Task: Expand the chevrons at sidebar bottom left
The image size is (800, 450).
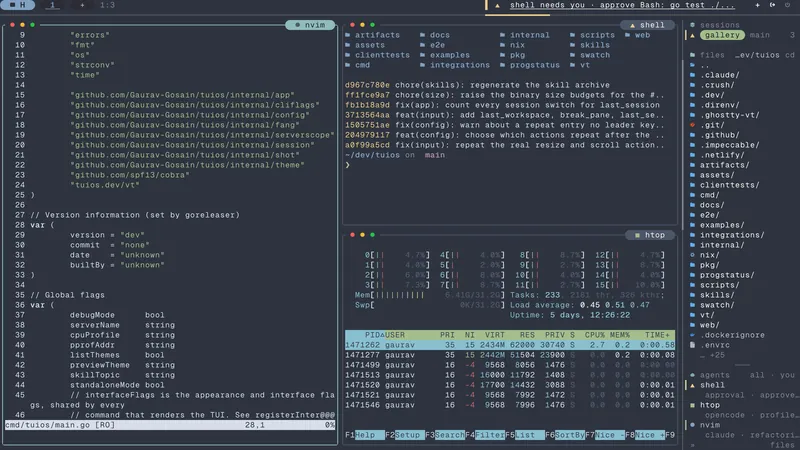Action: [692, 445]
